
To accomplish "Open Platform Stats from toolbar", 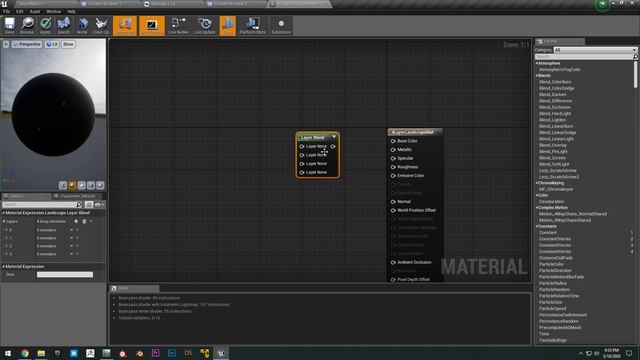I will coord(252,26).
